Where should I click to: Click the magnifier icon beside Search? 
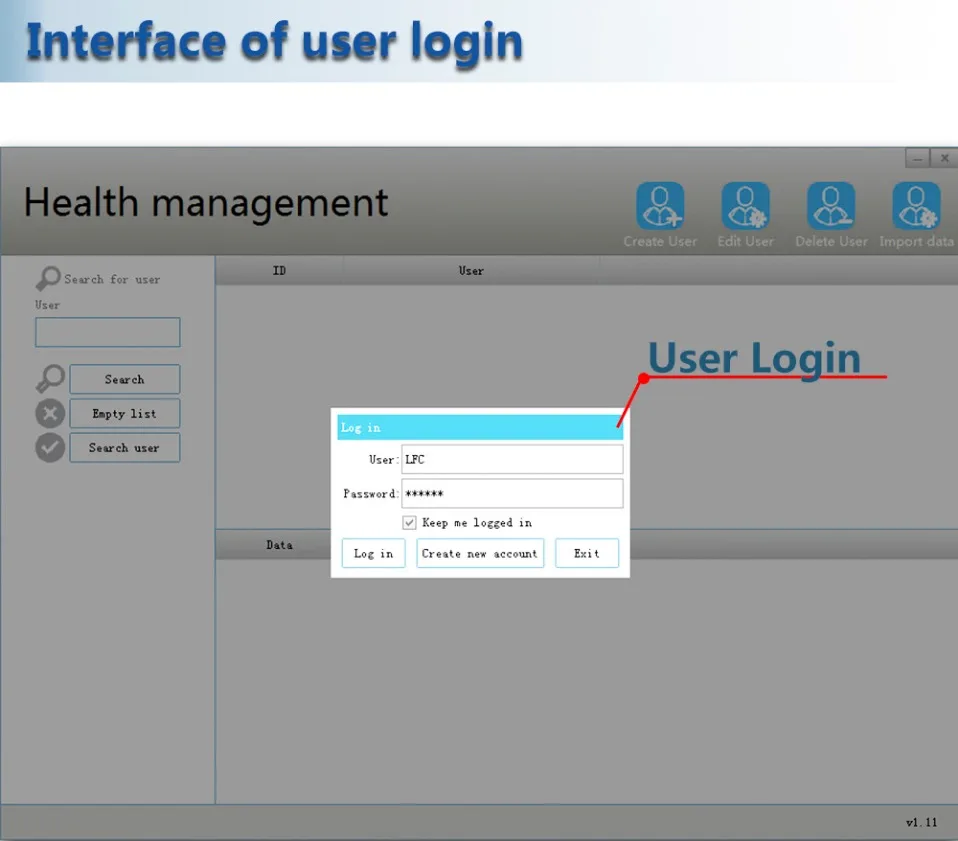coord(50,379)
